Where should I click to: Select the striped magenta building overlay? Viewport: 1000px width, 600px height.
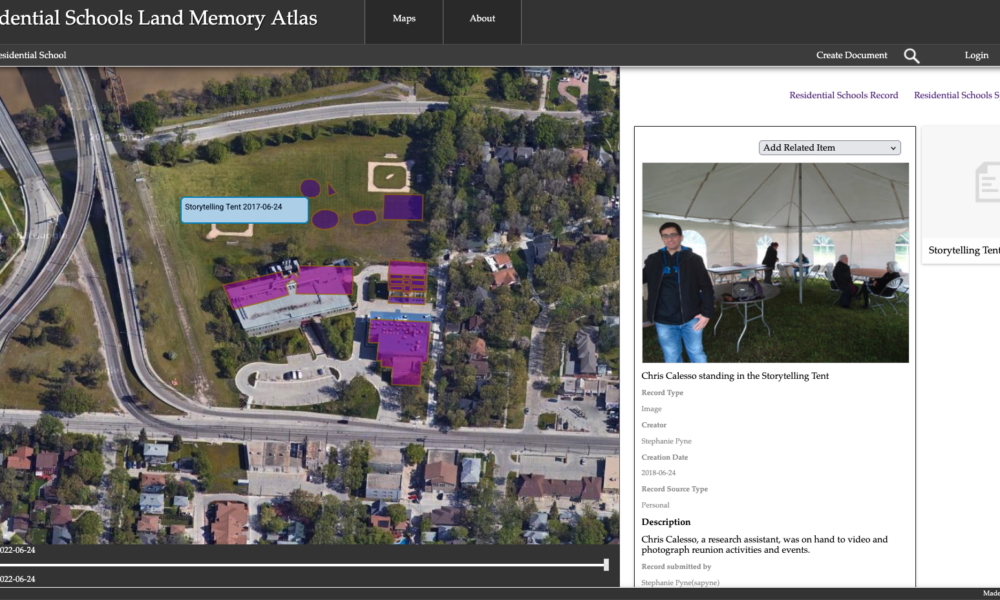pos(407,281)
